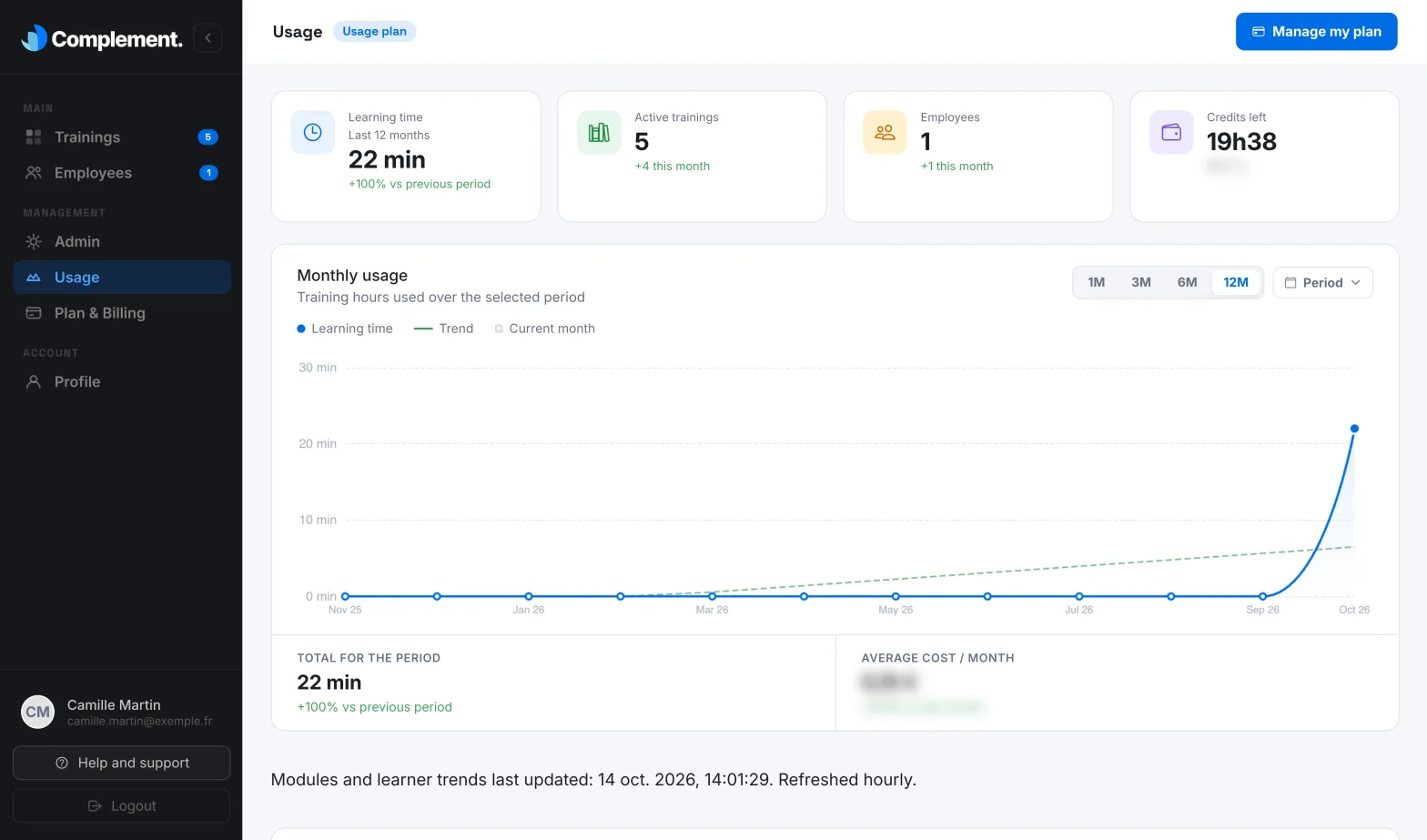
Task: Click the people icon on Employees card
Action: (885, 133)
